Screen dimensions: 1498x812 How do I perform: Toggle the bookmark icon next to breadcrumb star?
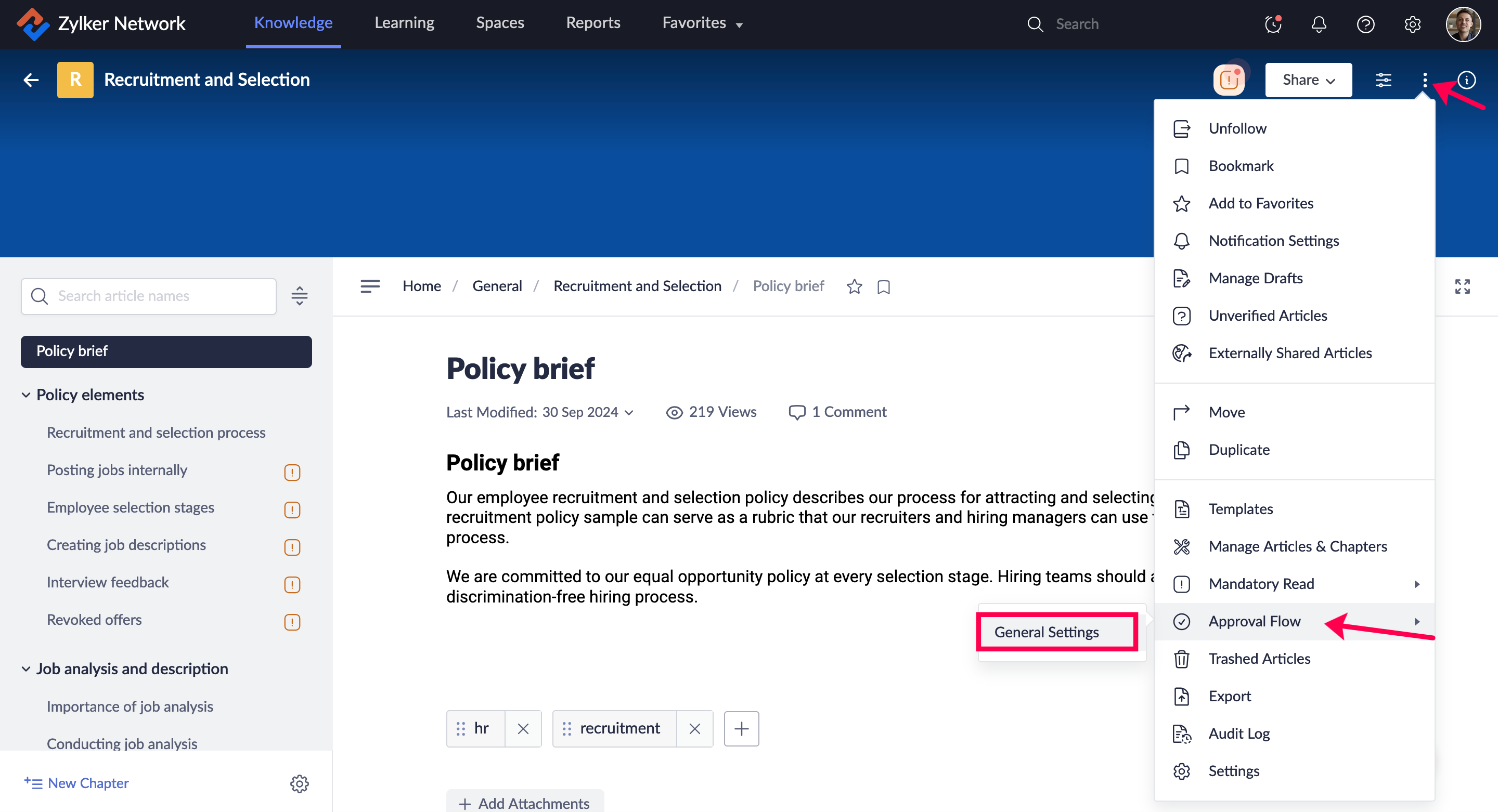(x=883, y=286)
